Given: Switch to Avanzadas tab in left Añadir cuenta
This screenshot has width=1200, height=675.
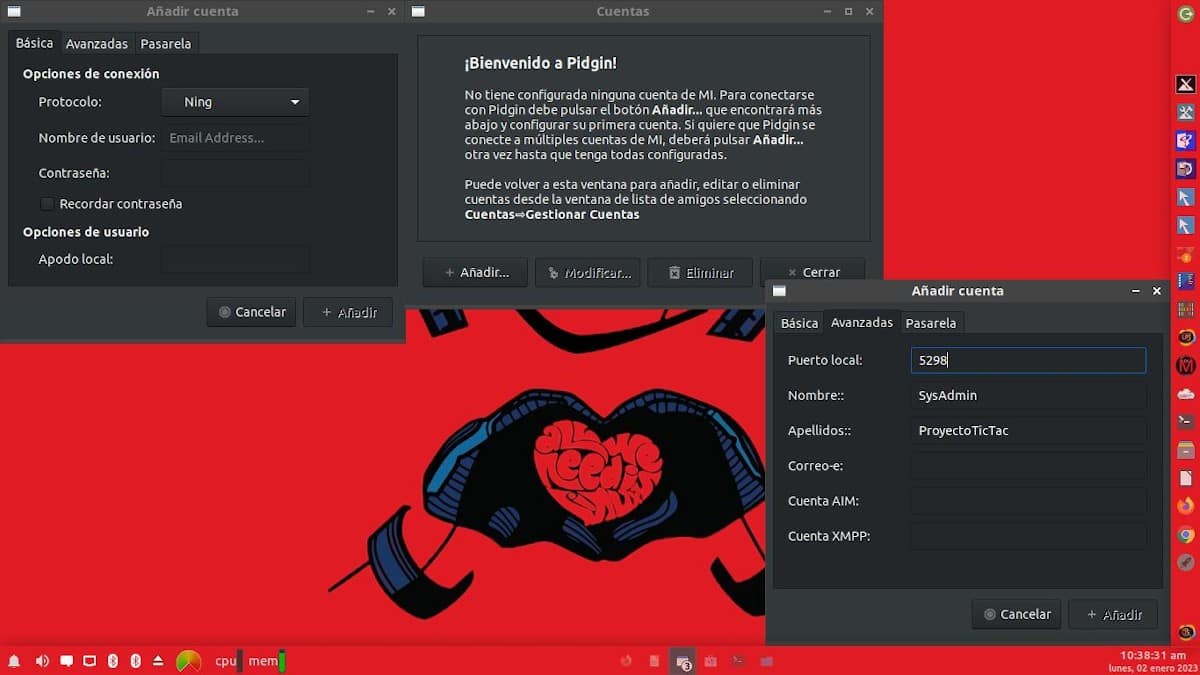Looking at the screenshot, I should [97, 44].
